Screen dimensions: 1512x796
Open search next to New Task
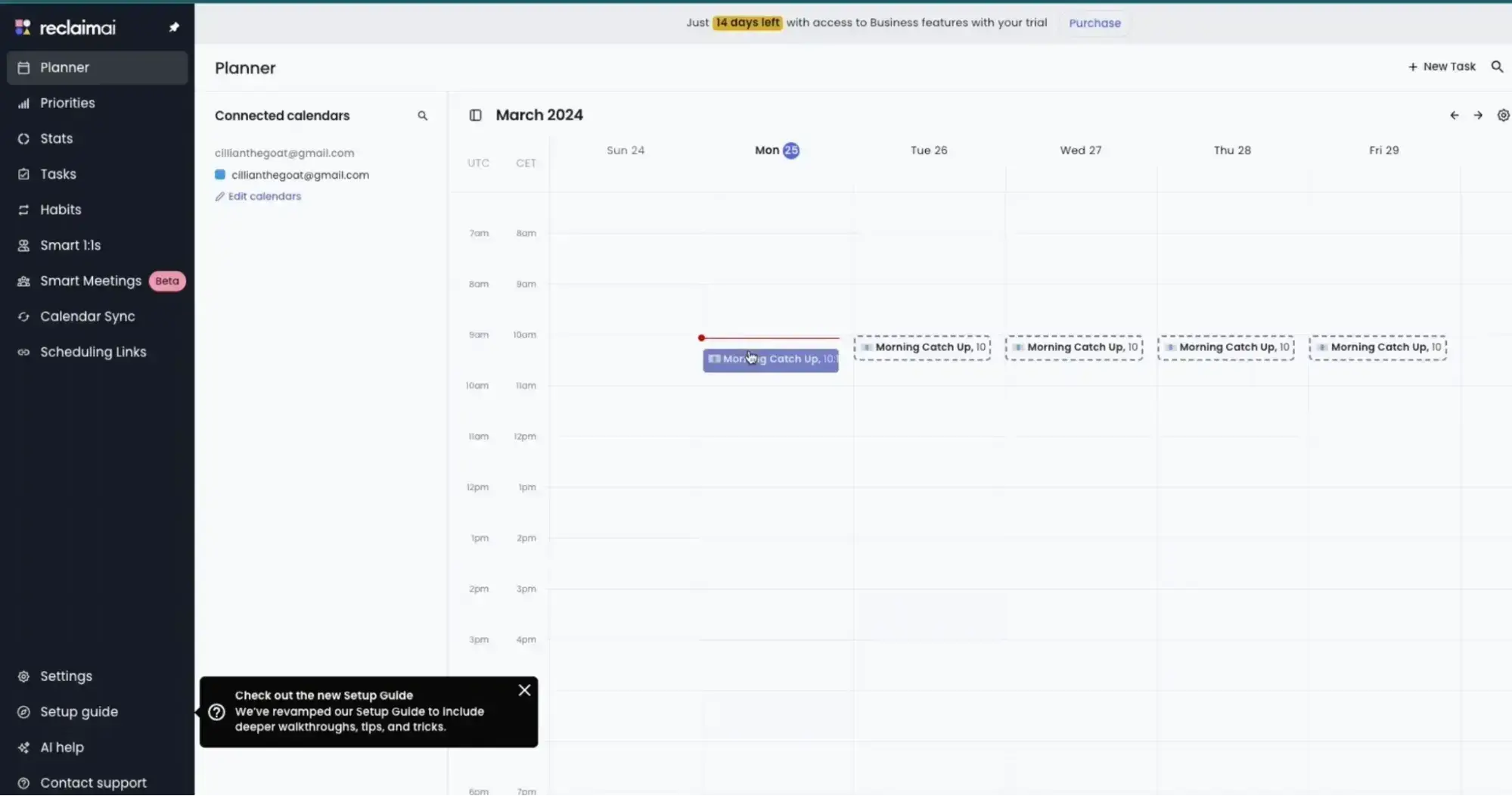point(1498,67)
